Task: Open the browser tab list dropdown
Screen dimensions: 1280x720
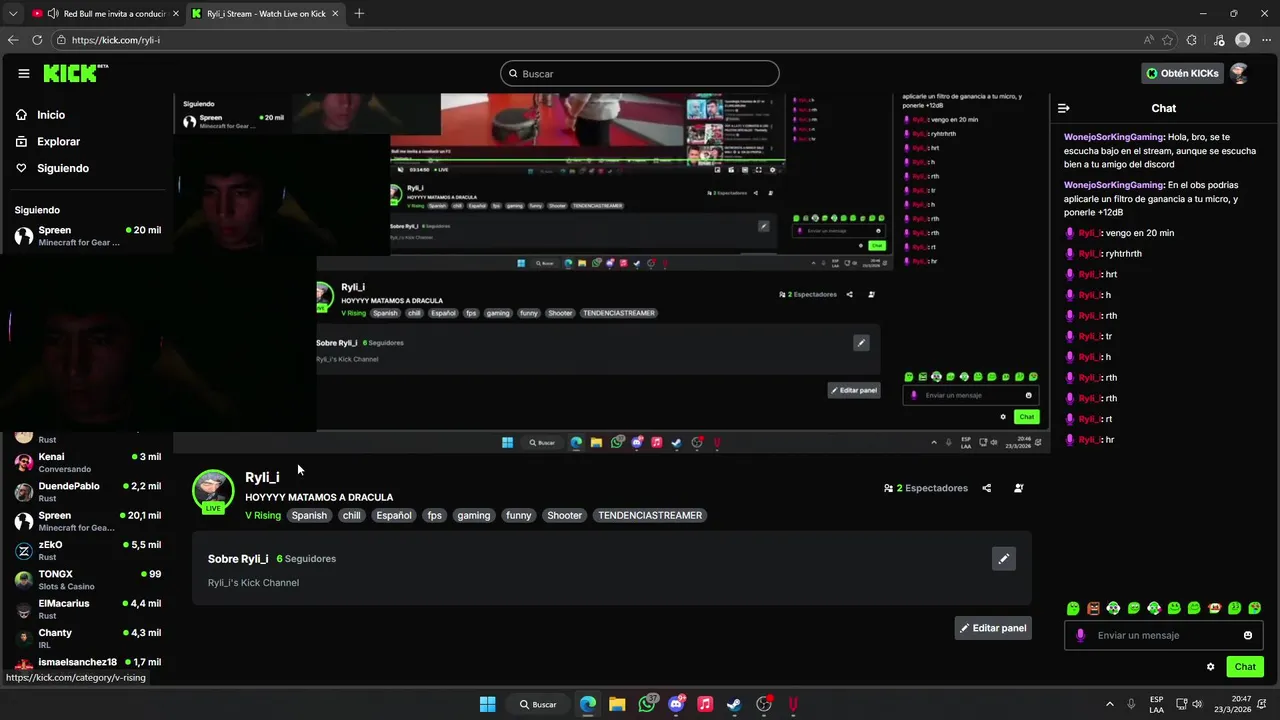Action: tap(13, 14)
